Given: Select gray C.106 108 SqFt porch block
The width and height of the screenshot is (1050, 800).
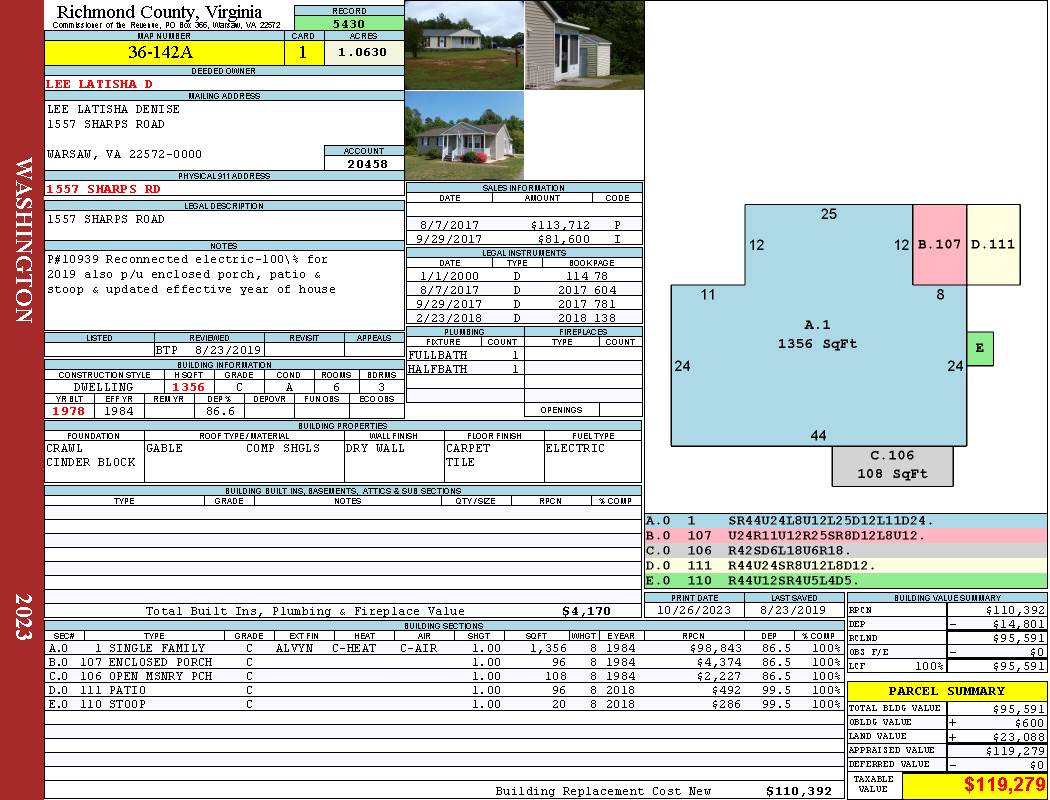Looking at the screenshot, I should (892, 465).
